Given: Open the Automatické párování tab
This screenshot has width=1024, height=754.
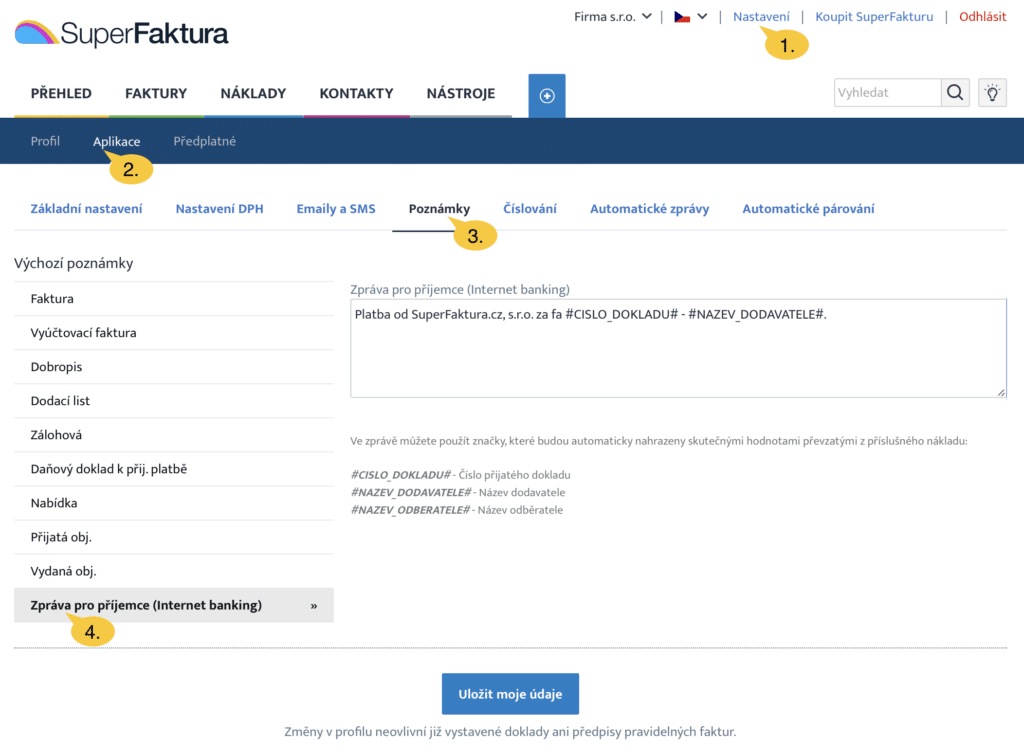Looking at the screenshot, I should pyautogui.click(x=808, y=209).
